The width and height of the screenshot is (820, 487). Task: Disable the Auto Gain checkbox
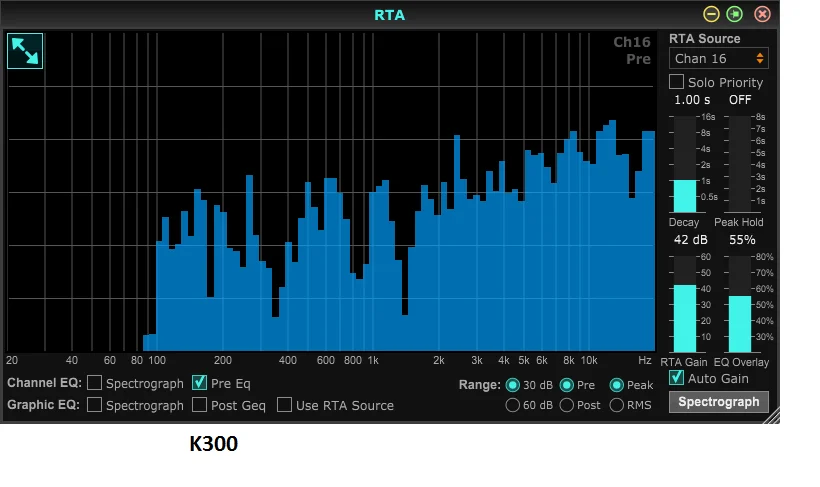pos(676,378)
